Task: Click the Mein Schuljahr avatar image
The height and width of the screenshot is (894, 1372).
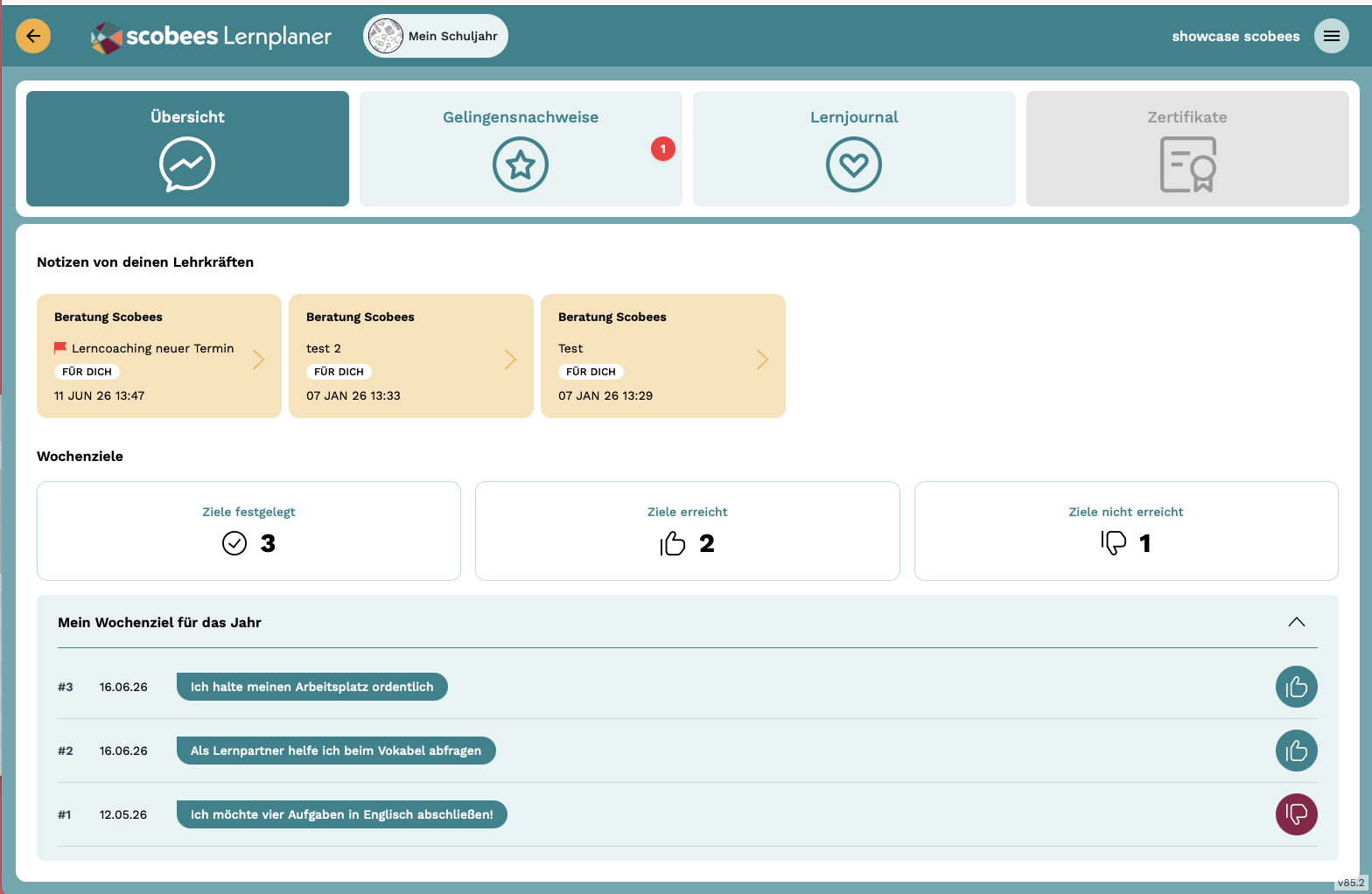Action: pyautogui.click(x=386, y=36)
